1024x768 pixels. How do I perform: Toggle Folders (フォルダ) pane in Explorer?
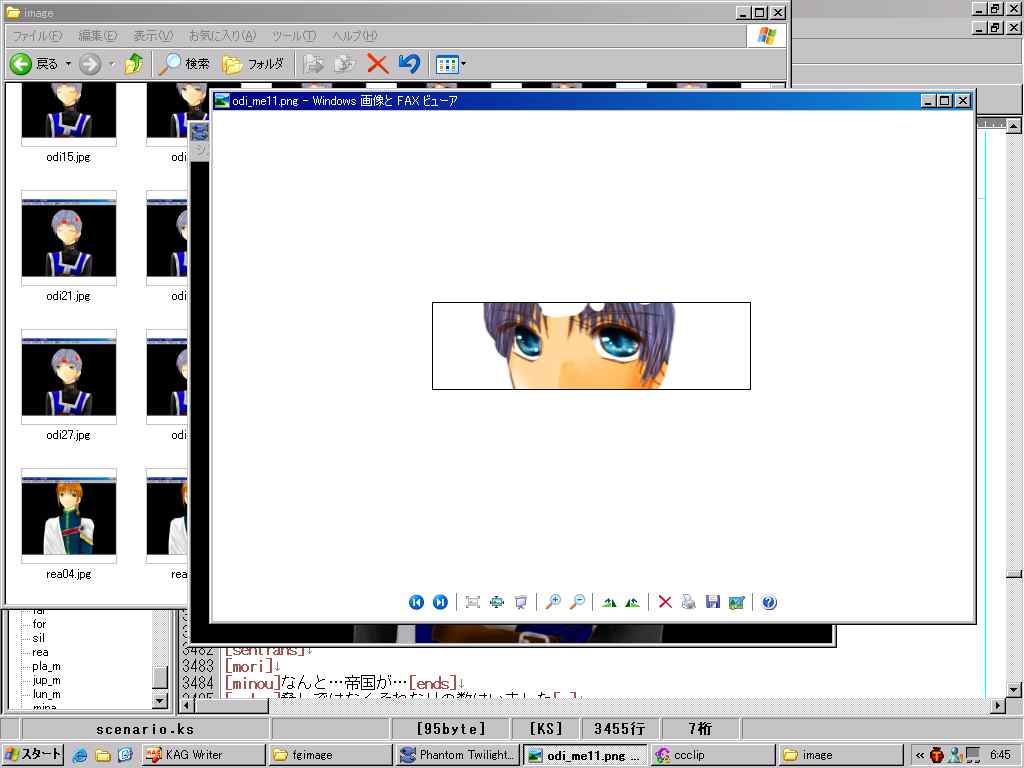pyautogui.click(x=253, y=64)
